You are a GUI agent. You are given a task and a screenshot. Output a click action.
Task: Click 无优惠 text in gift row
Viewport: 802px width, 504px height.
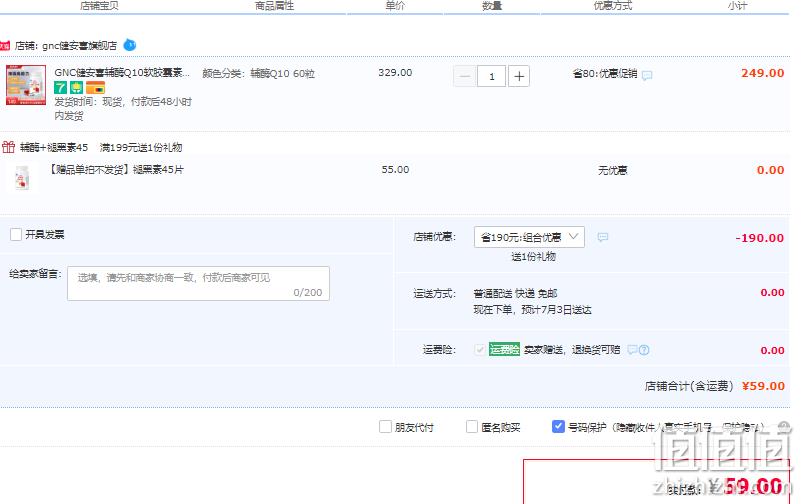pos(613,170)
